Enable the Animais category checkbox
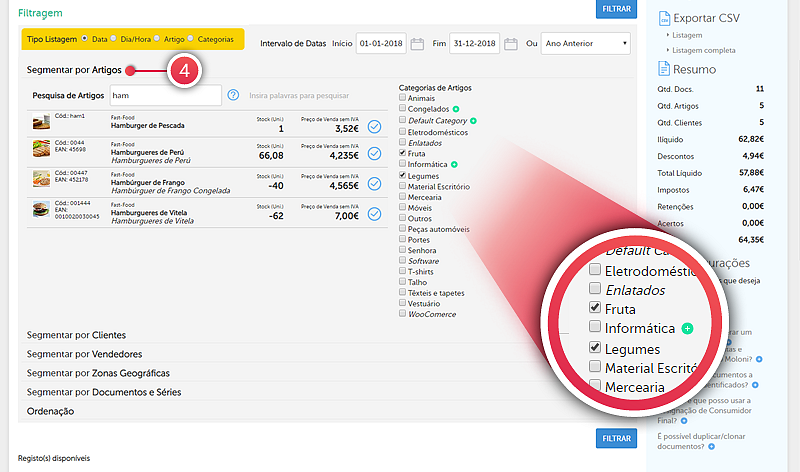The image size is (800, 472). click(402, 98)
